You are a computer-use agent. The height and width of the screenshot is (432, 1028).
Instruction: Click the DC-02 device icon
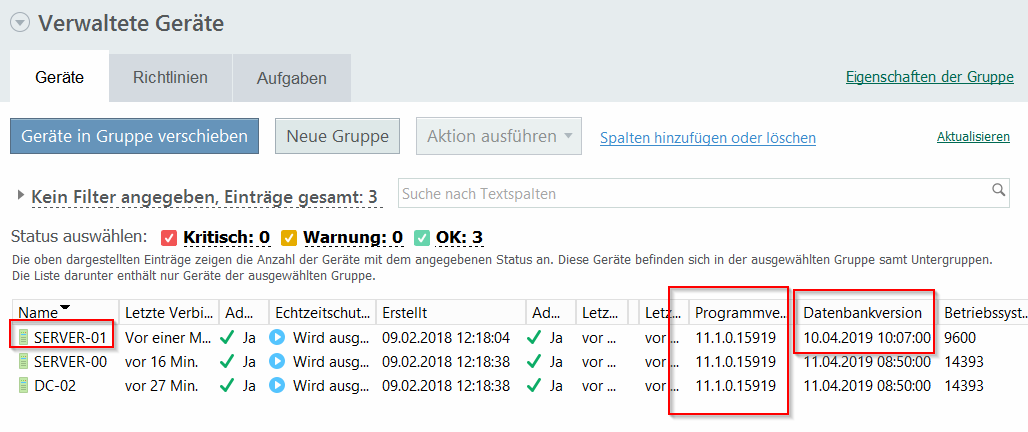coord(24,385)
